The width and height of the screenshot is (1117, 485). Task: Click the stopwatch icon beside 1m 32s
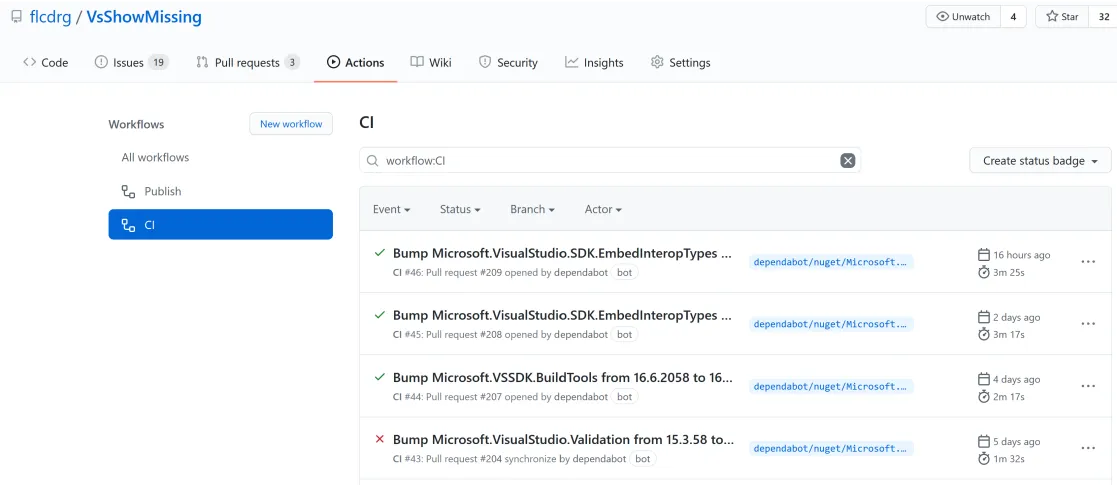(984, 459)
